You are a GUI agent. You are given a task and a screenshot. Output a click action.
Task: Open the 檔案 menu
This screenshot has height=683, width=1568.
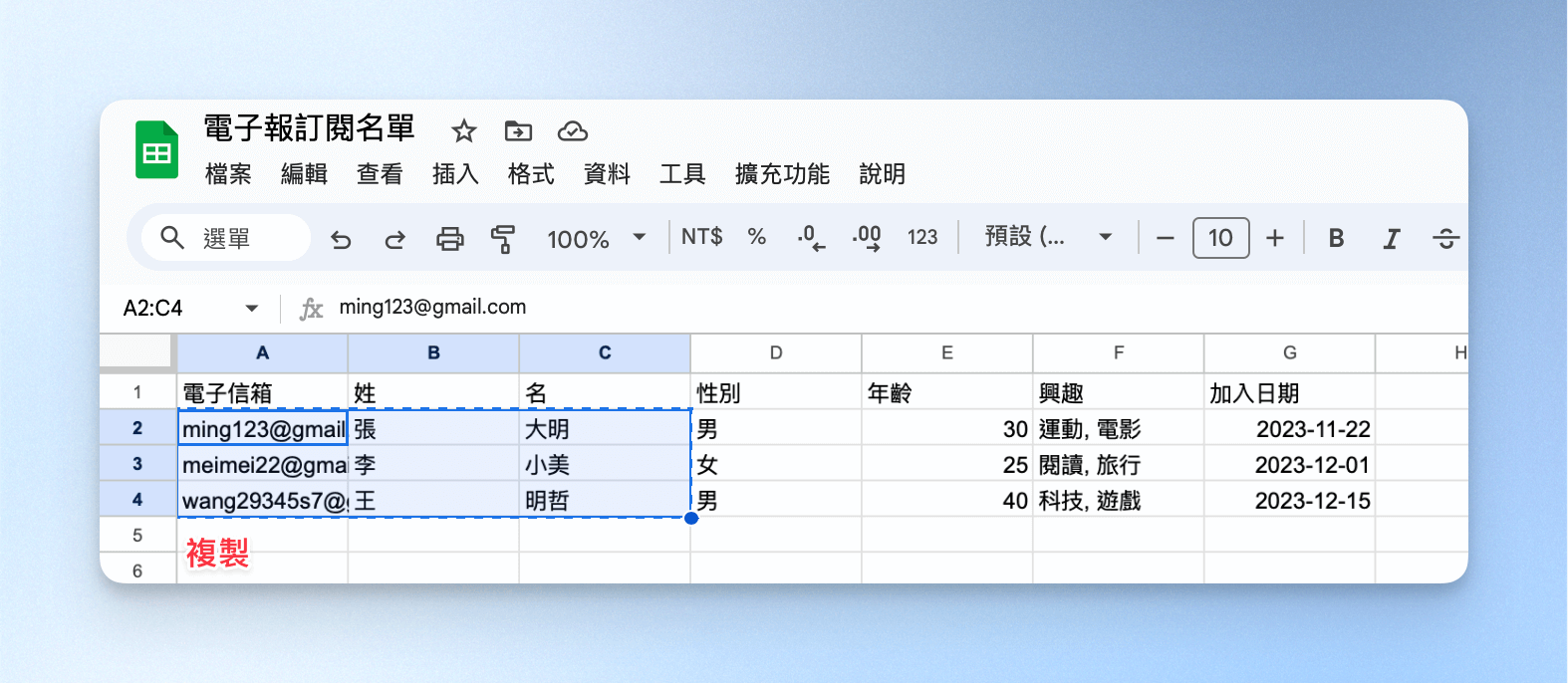[228, 174]
